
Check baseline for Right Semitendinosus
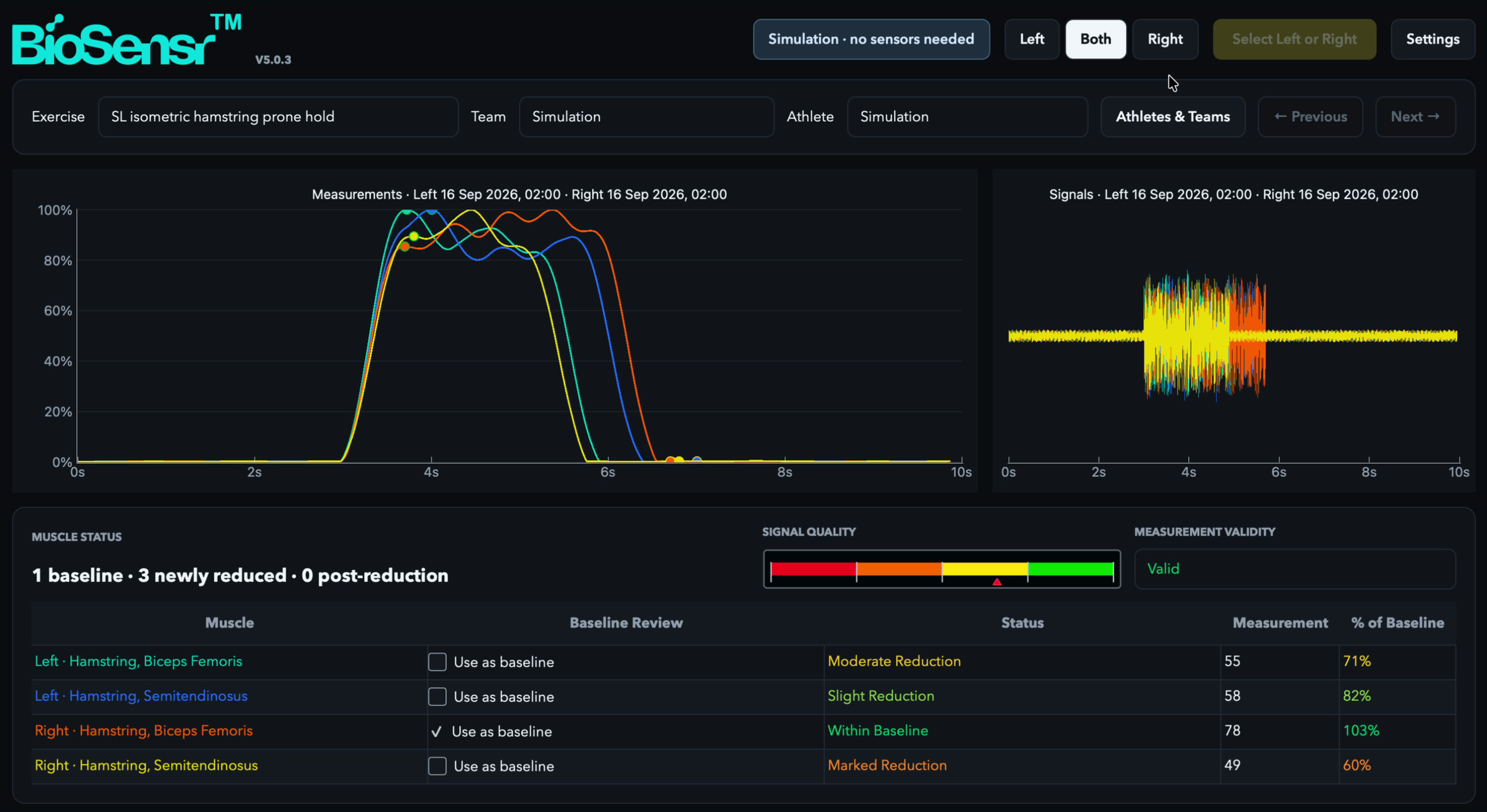[437, 766]
